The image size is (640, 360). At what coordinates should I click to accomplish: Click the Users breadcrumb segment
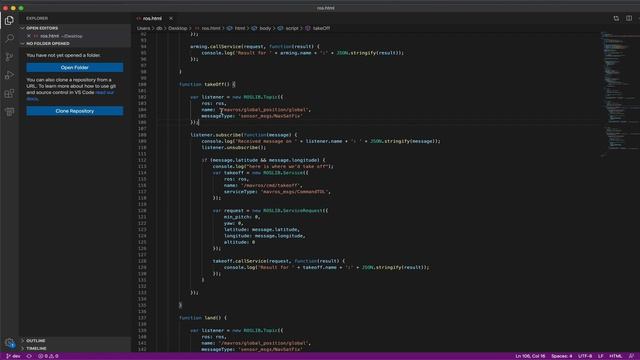pyautogui.click(x=143, y=29)
